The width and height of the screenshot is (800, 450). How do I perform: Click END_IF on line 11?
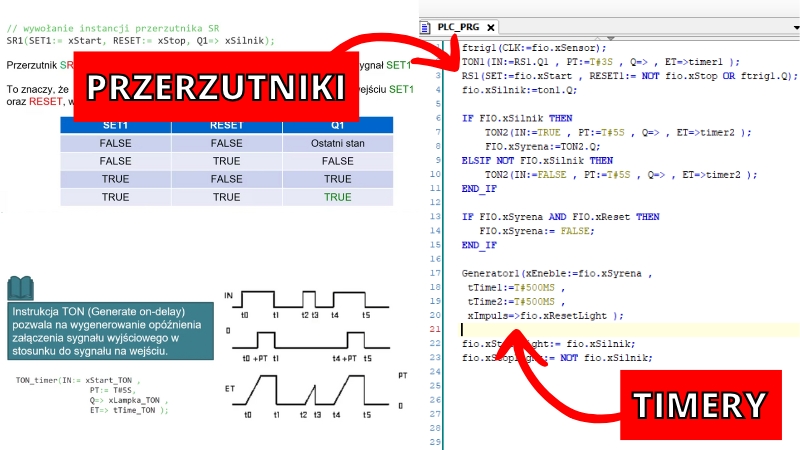479,189
